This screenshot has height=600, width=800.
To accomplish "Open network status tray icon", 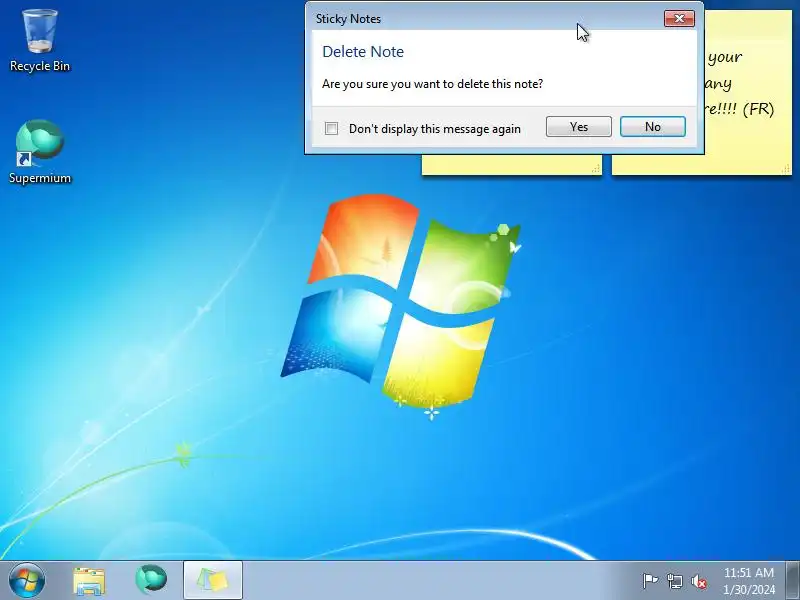I will [674, 581].
